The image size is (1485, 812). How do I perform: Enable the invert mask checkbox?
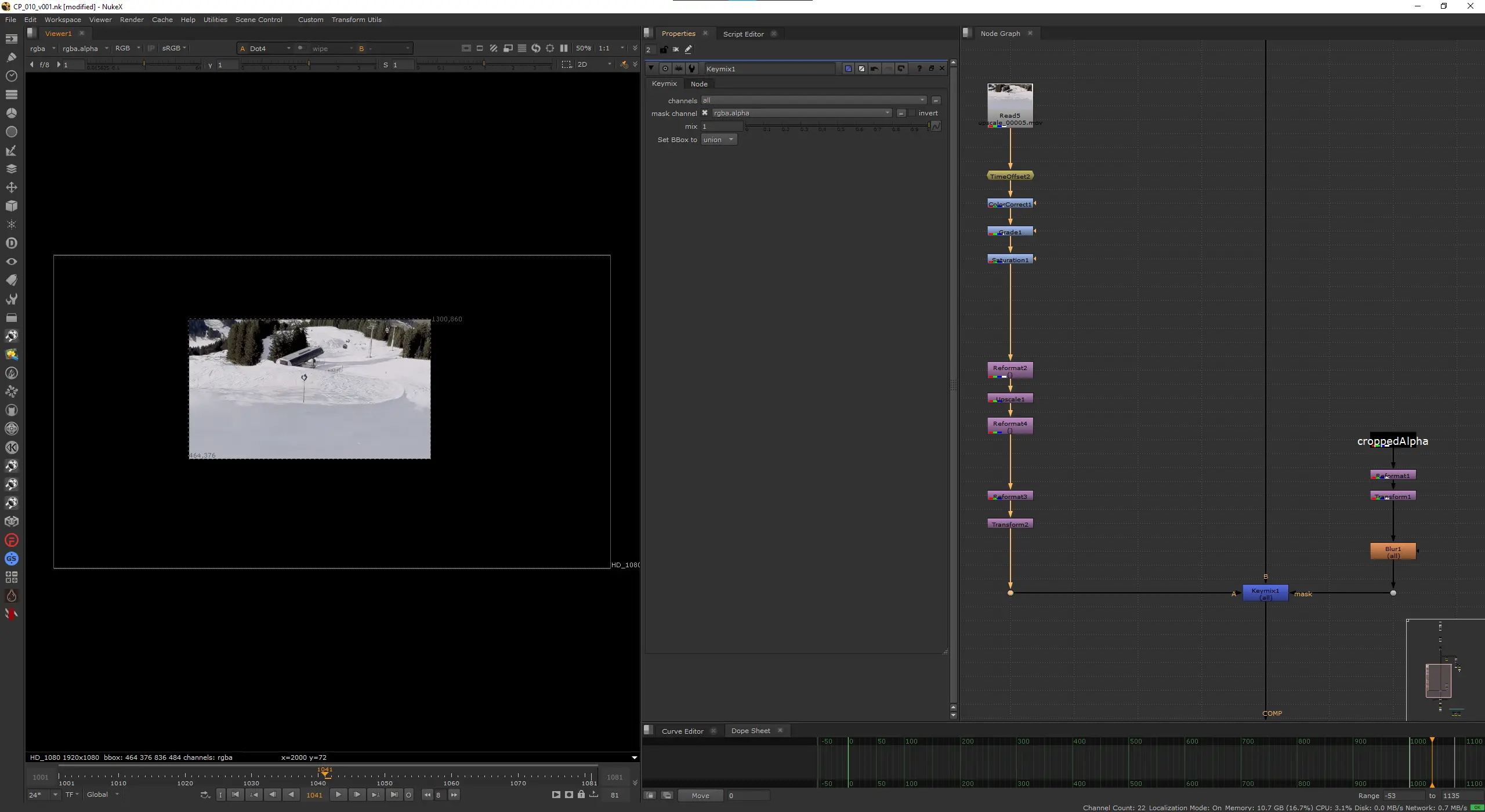[912, 113]
